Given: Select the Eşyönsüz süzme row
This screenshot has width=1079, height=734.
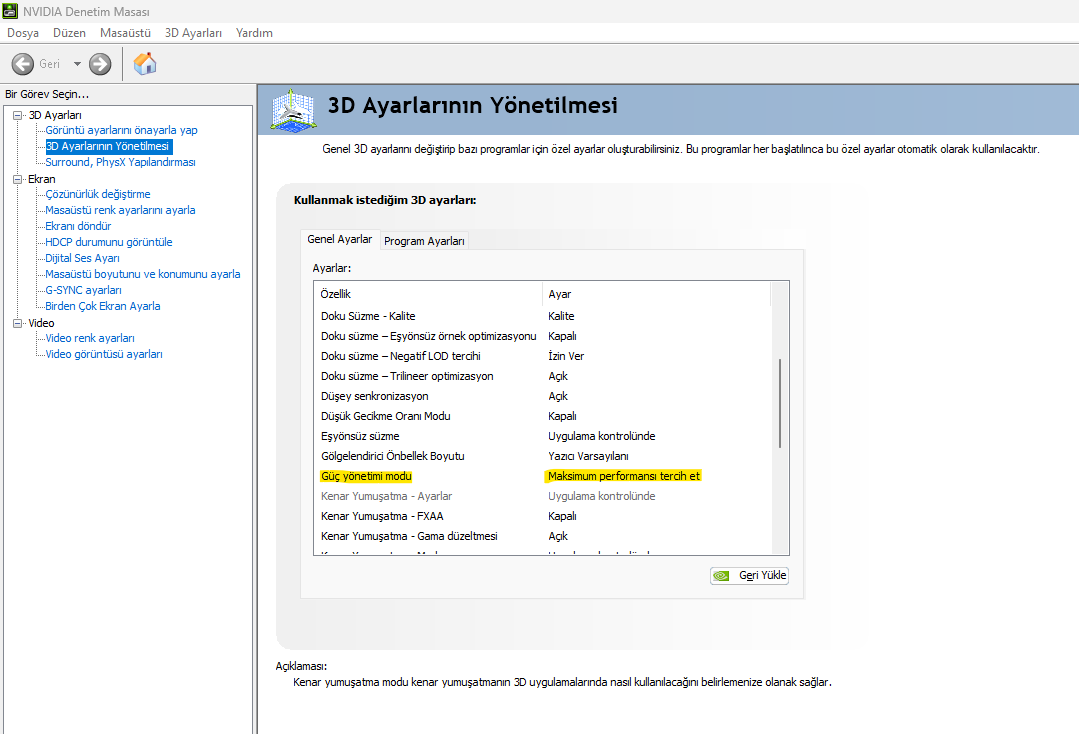Looking at the screenshot, I should [542, 436].
